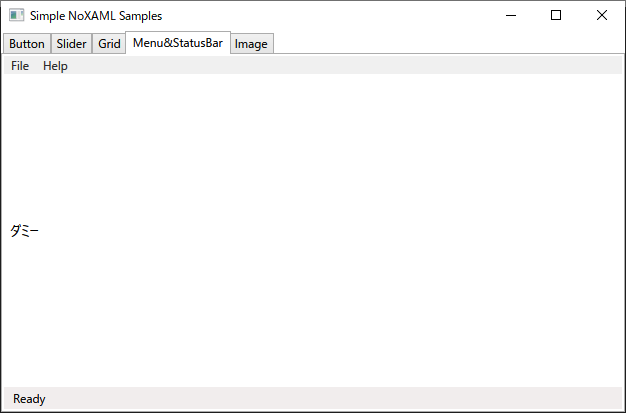The width and height of the screenshot is (626, 413).
Task: Click the app icon in the title bar
Action: point(16,15)
